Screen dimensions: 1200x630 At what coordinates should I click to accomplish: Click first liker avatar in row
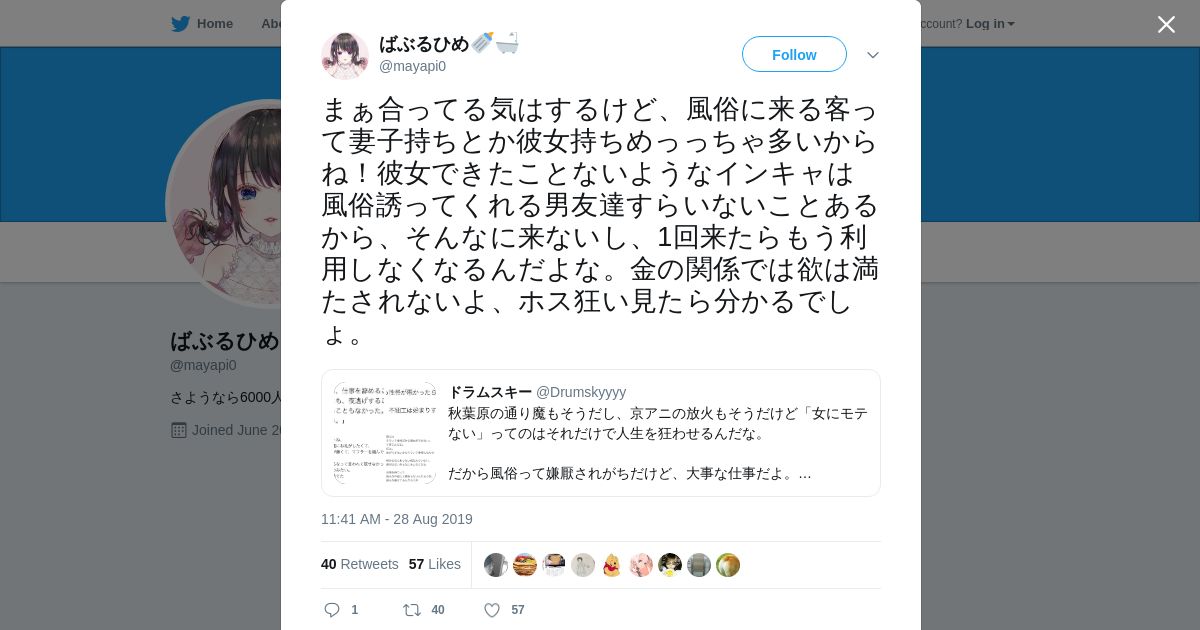[496, 565]
